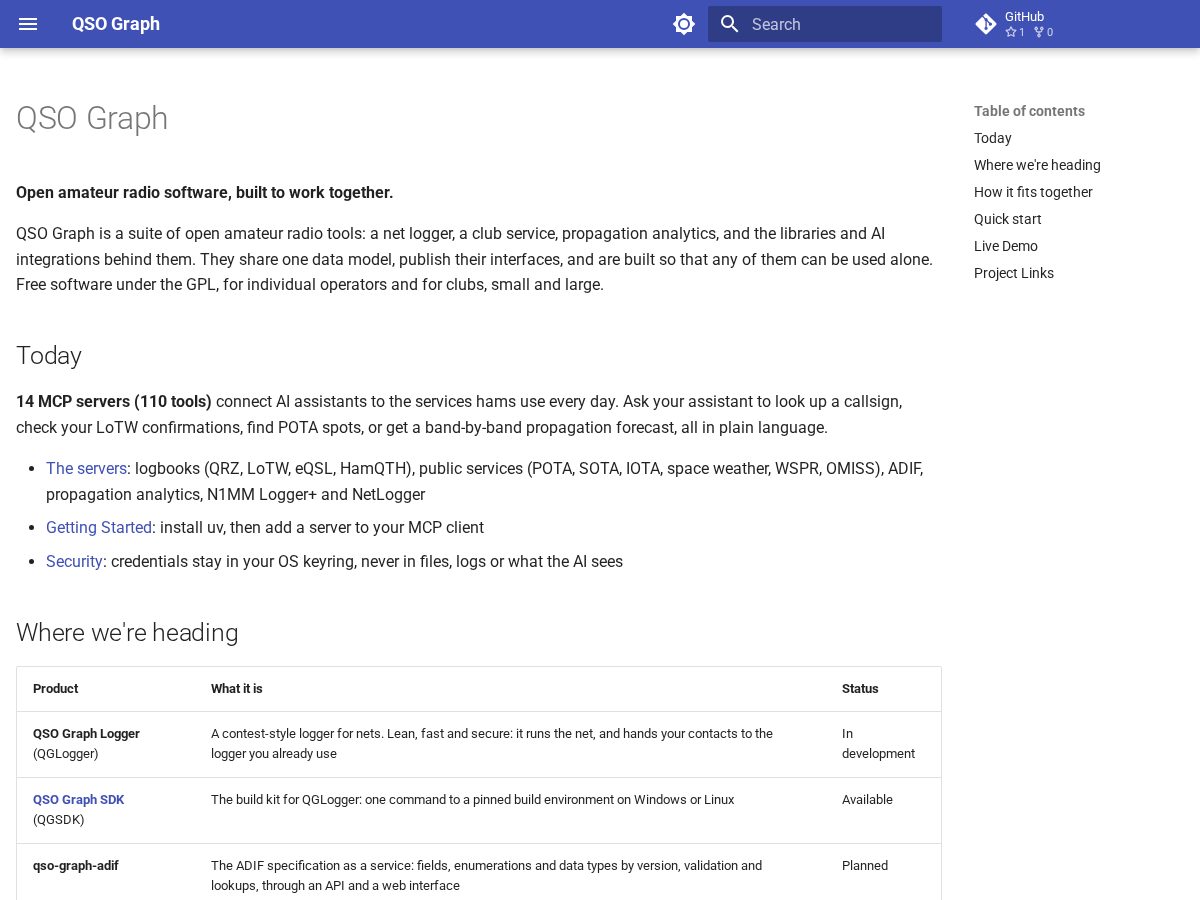
Task: Visit the Security link
Action: pos(75,561)
